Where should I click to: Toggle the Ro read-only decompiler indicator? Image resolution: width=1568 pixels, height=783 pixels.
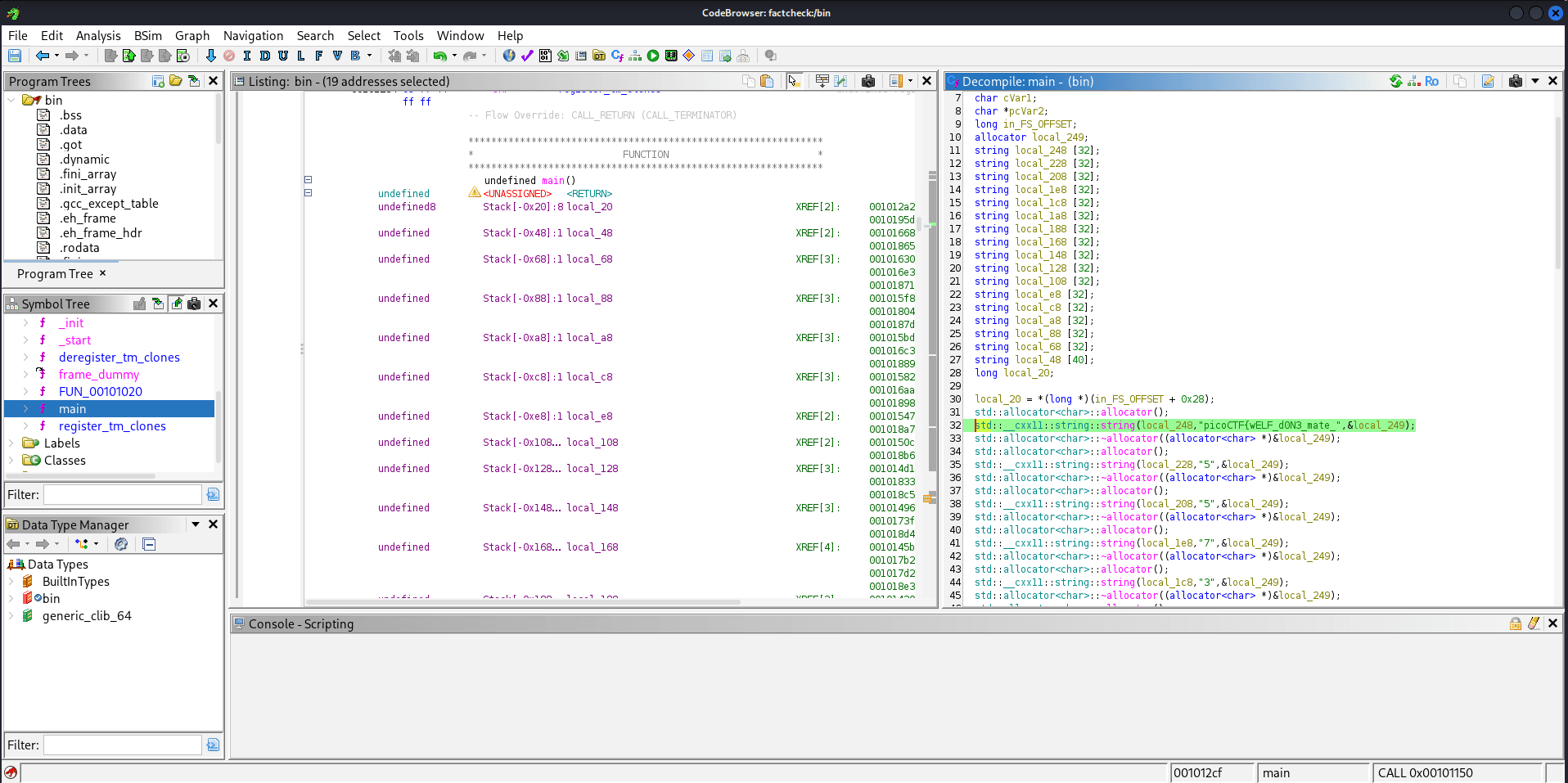tap(1431, 81)
